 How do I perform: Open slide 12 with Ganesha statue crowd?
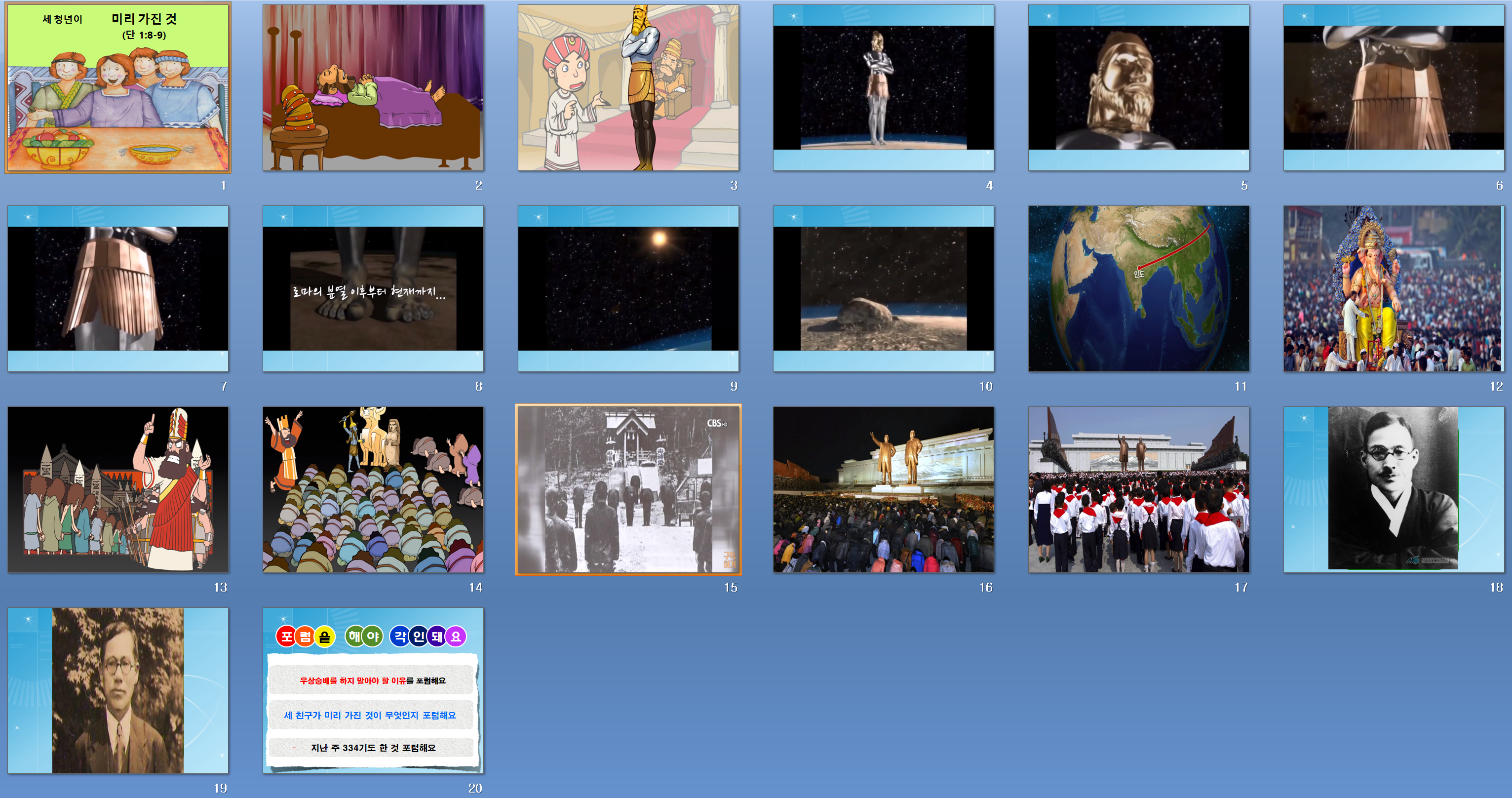(x=1394, y=288)
